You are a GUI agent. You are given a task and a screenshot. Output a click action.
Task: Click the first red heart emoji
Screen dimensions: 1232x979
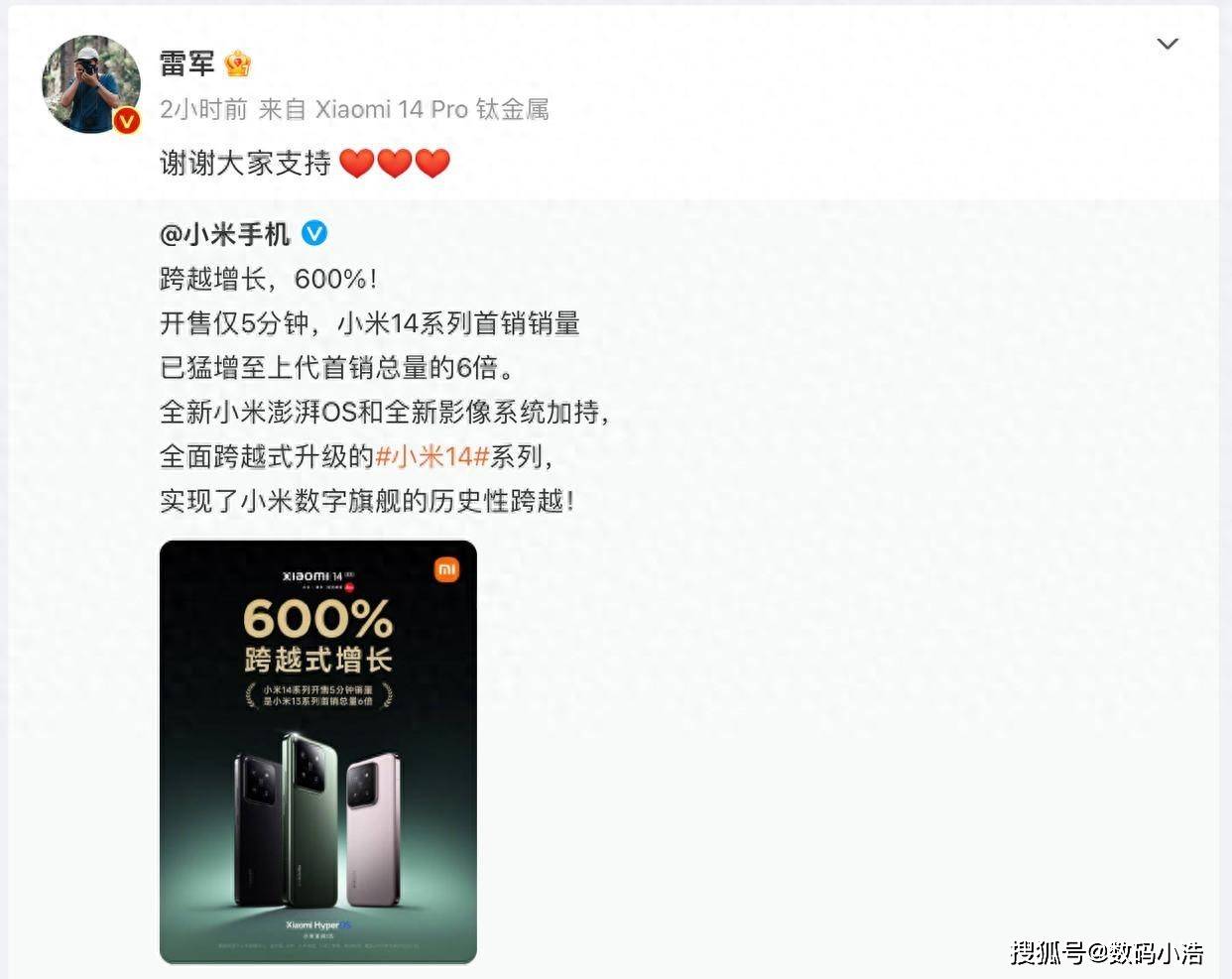click(357, 163)
